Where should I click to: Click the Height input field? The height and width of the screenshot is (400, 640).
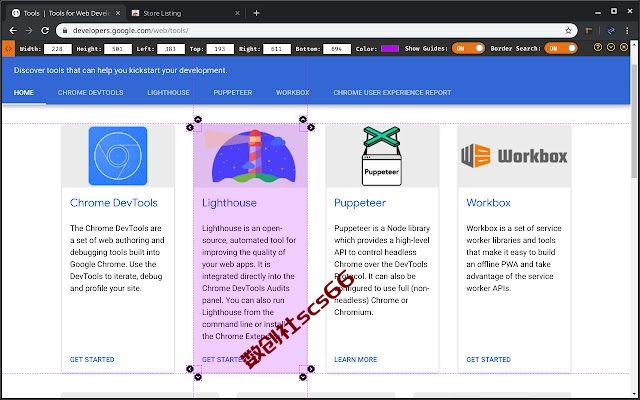point(118,49)
